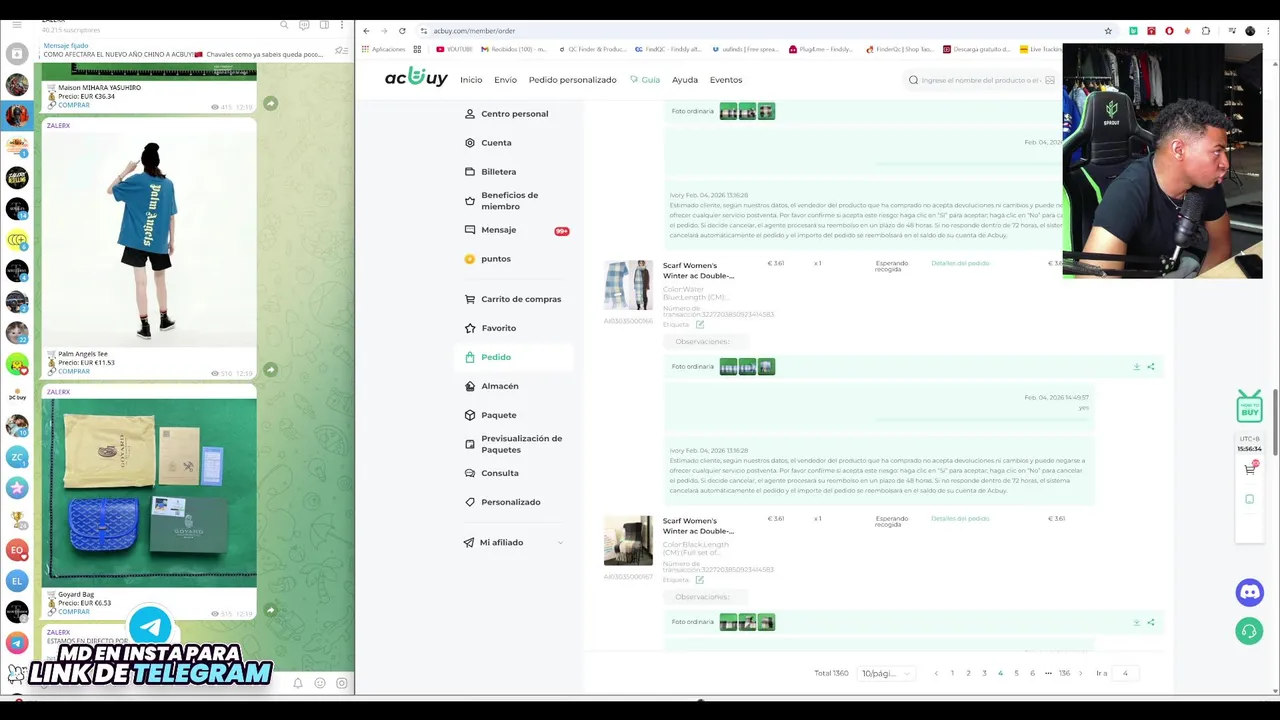Click COMPRAR link under Goyard Bag
This screenshot has width=1280, height=720.
73,611
